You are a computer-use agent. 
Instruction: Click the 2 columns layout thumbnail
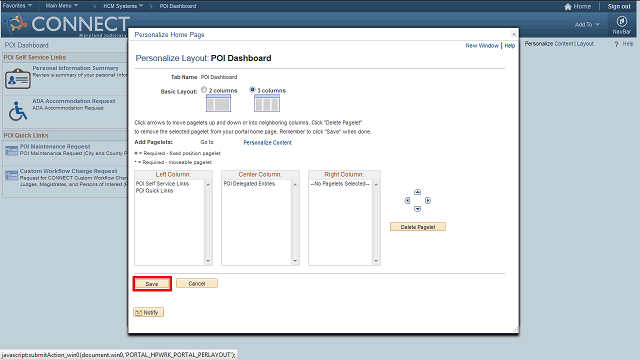coord(218,103)
